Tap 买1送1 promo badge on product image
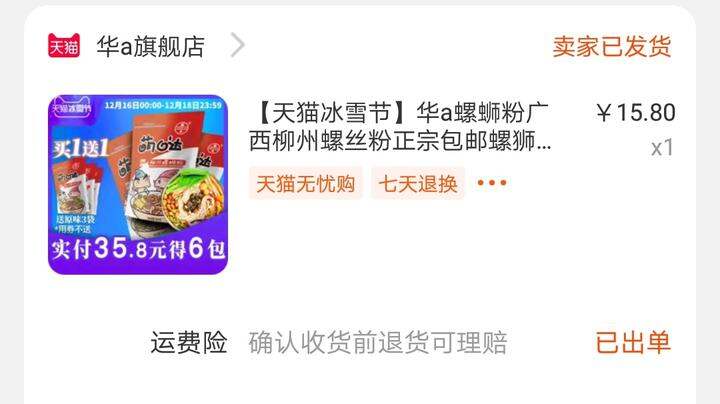This screenshot has width=720, height=404. point(80,148)
